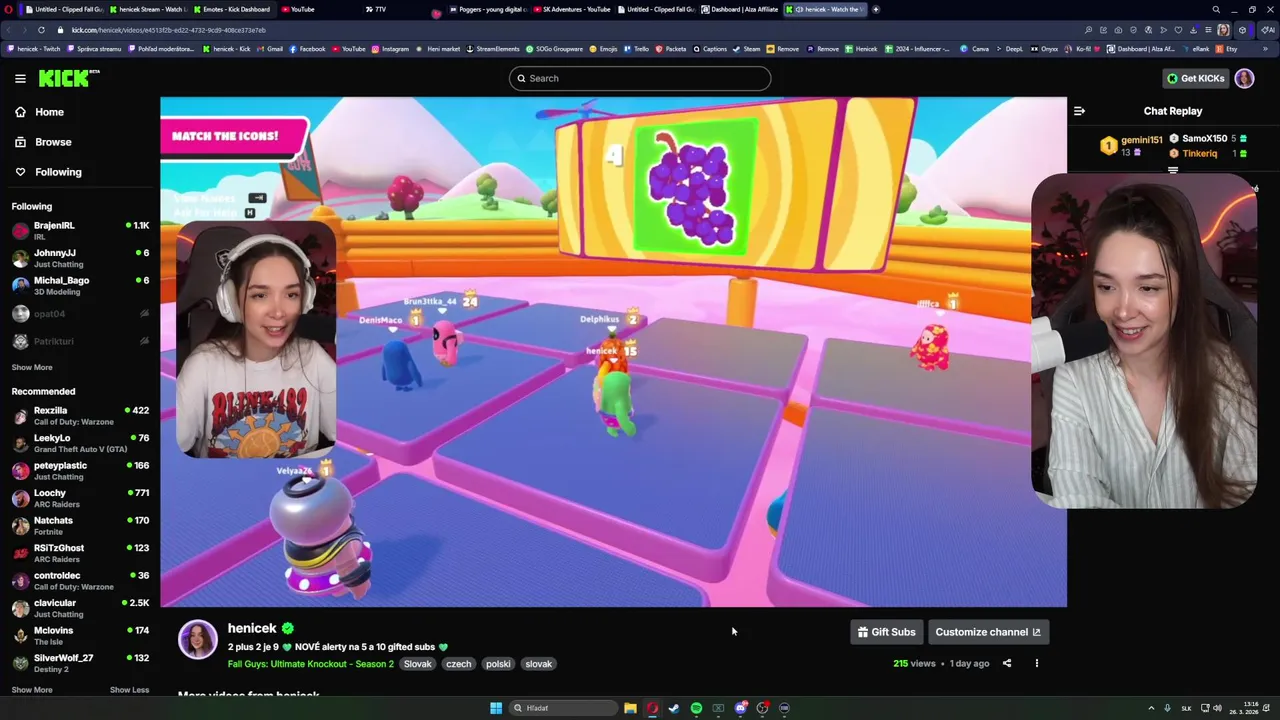1280x720 pixels.
Task: Open controldec recommended channel
Action: tap(80, 580)
